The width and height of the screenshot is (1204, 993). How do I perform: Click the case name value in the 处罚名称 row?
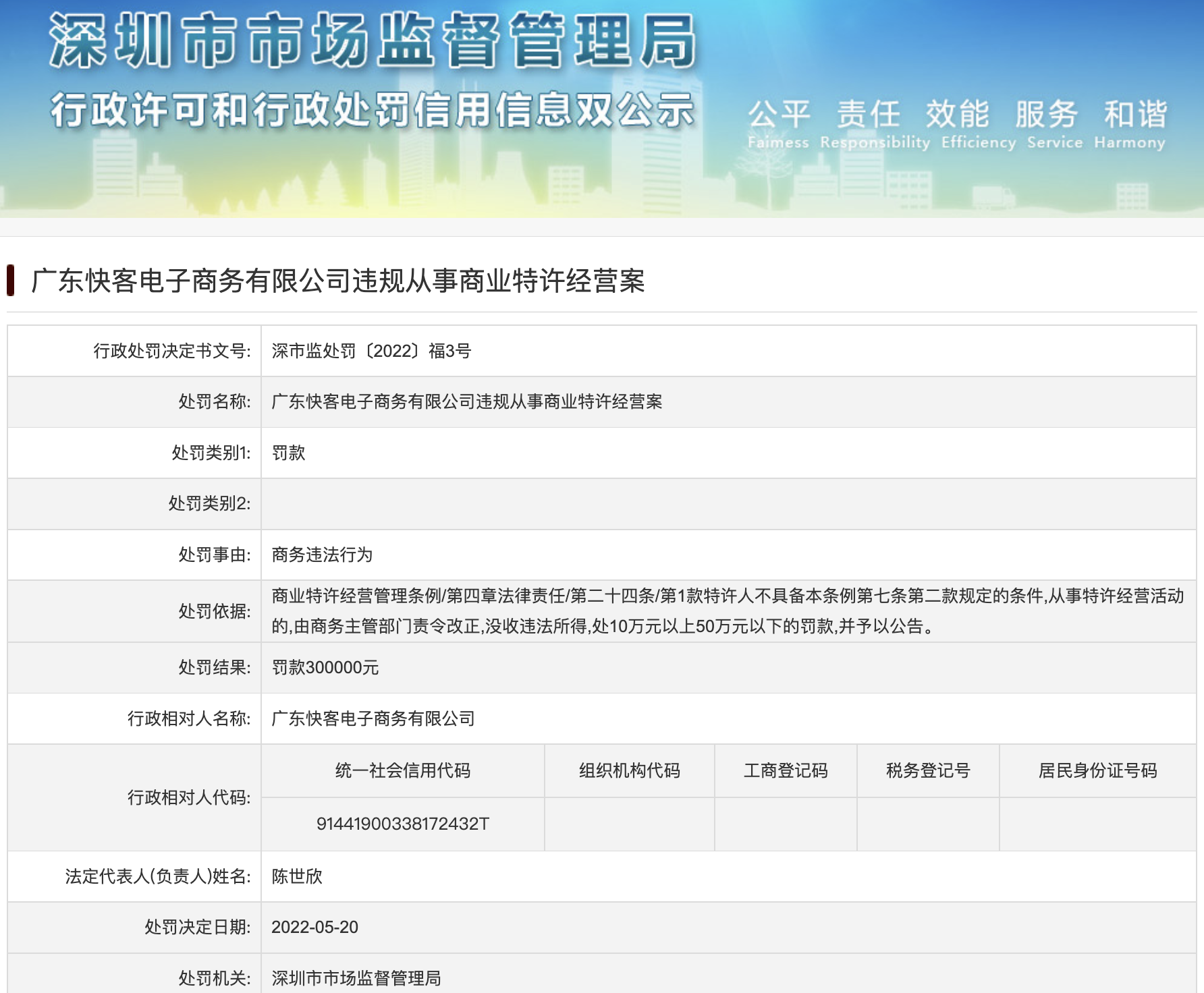pos(467,401)
